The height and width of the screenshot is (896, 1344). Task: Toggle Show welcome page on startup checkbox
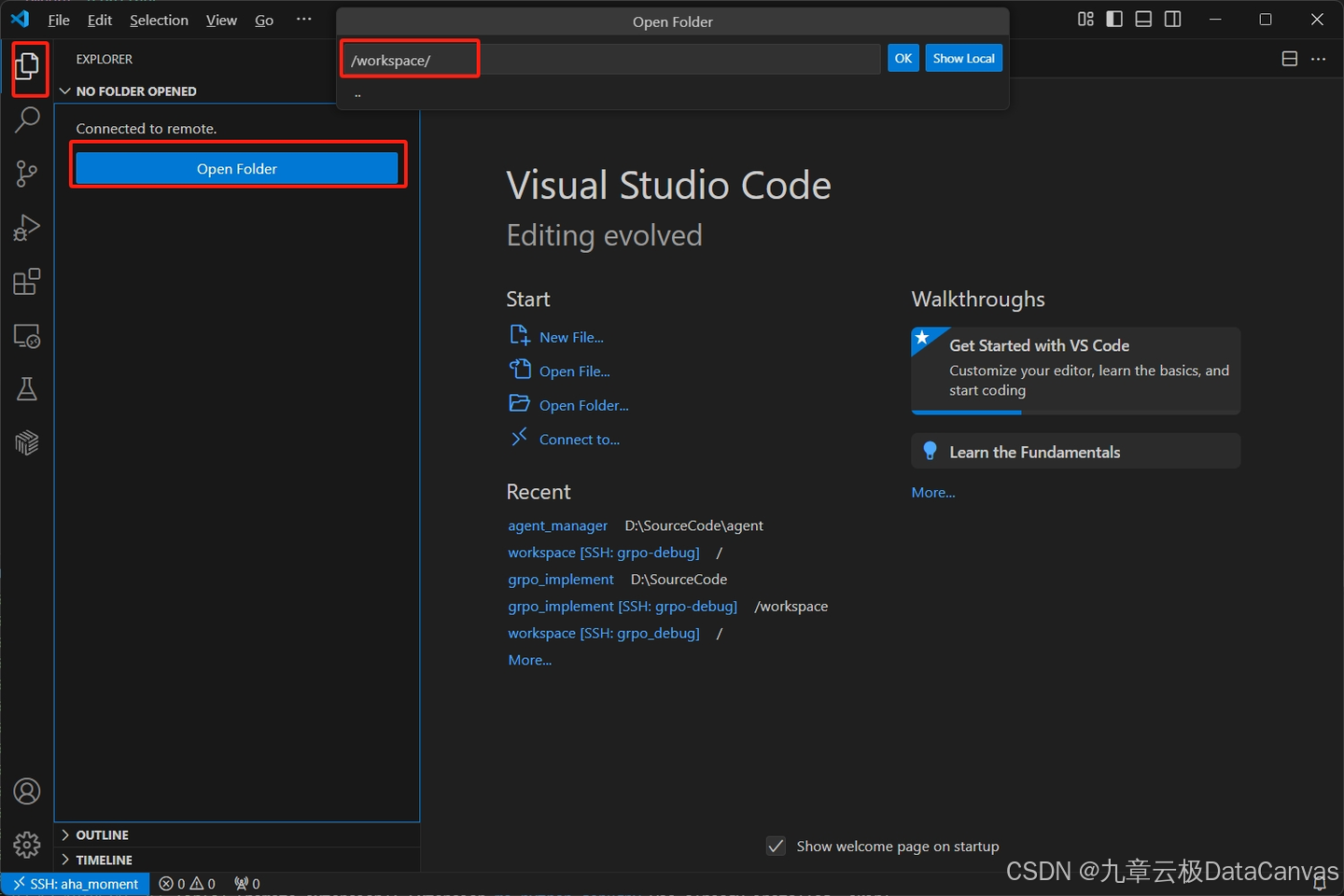point(776,846)
